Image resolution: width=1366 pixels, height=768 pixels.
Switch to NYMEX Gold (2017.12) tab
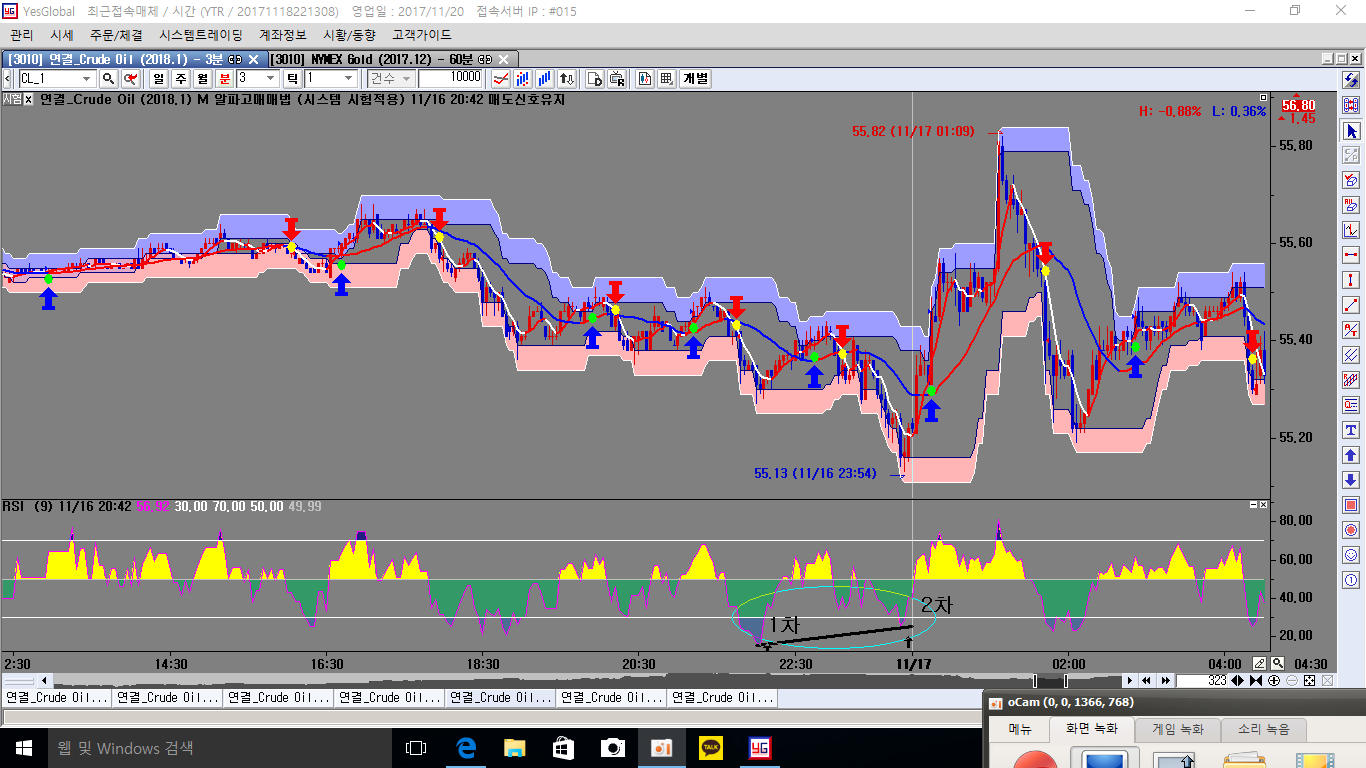point(387,59)
